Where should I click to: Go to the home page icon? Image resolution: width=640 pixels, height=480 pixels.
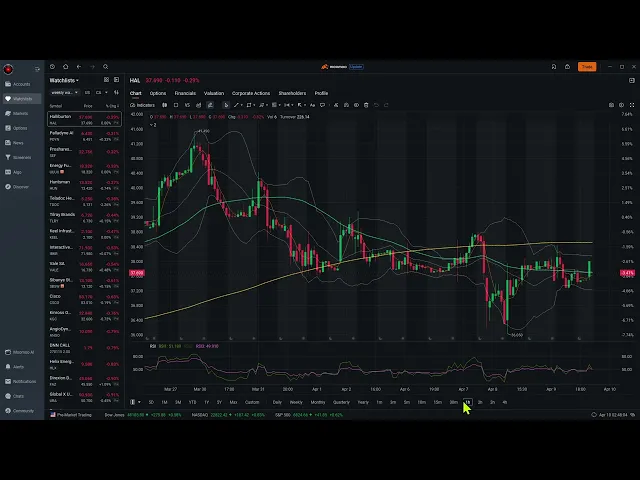[66, 67]
